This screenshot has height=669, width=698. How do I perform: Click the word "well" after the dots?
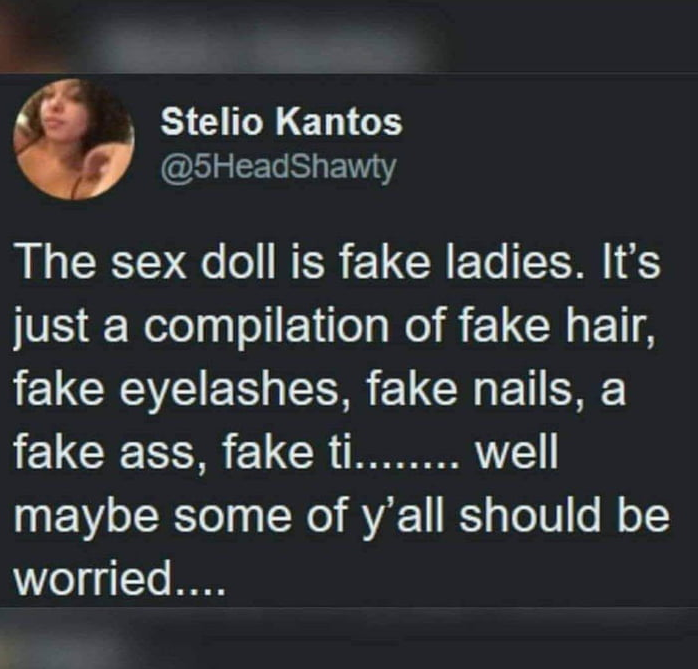click(516, 454)
